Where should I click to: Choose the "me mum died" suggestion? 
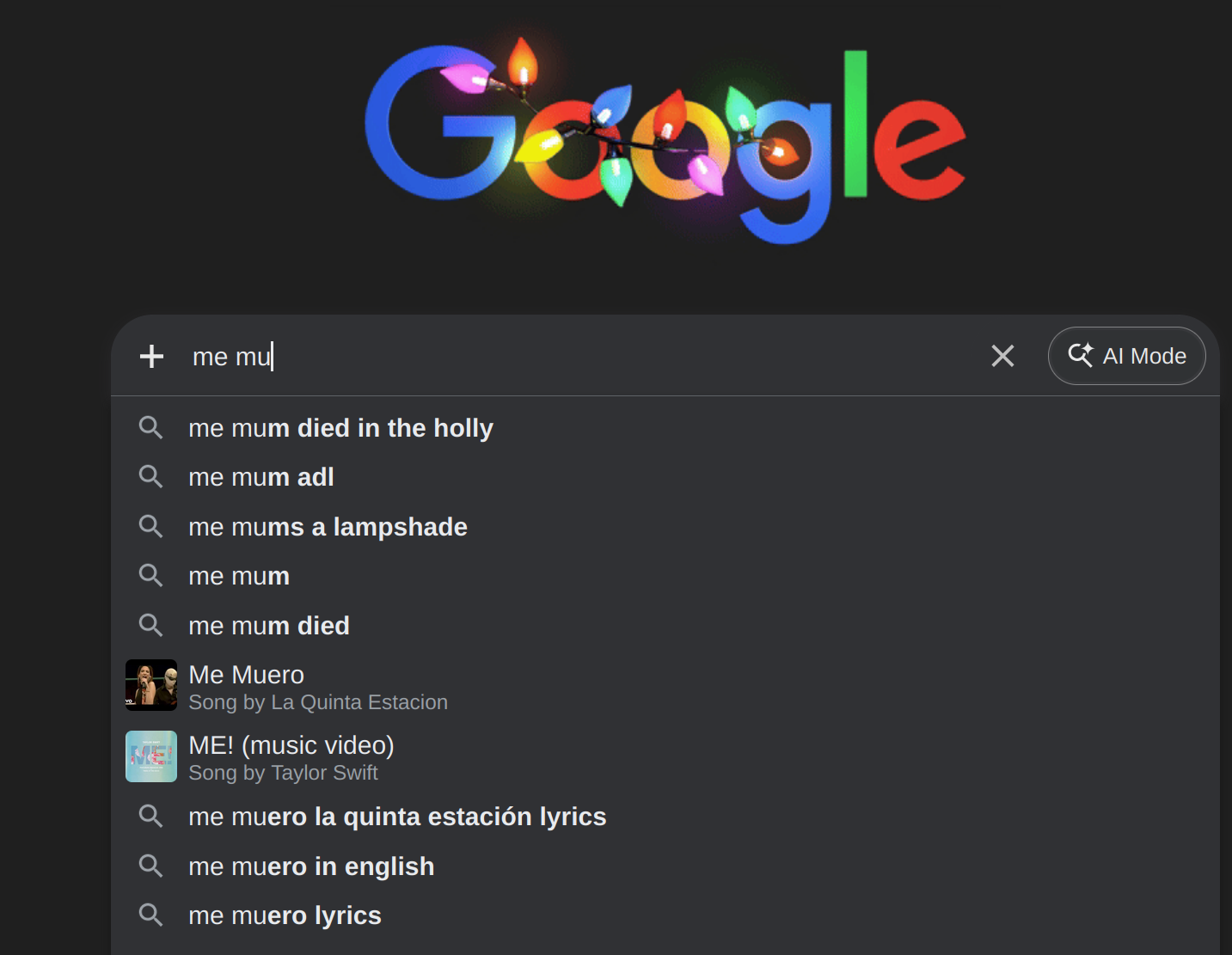269,626
